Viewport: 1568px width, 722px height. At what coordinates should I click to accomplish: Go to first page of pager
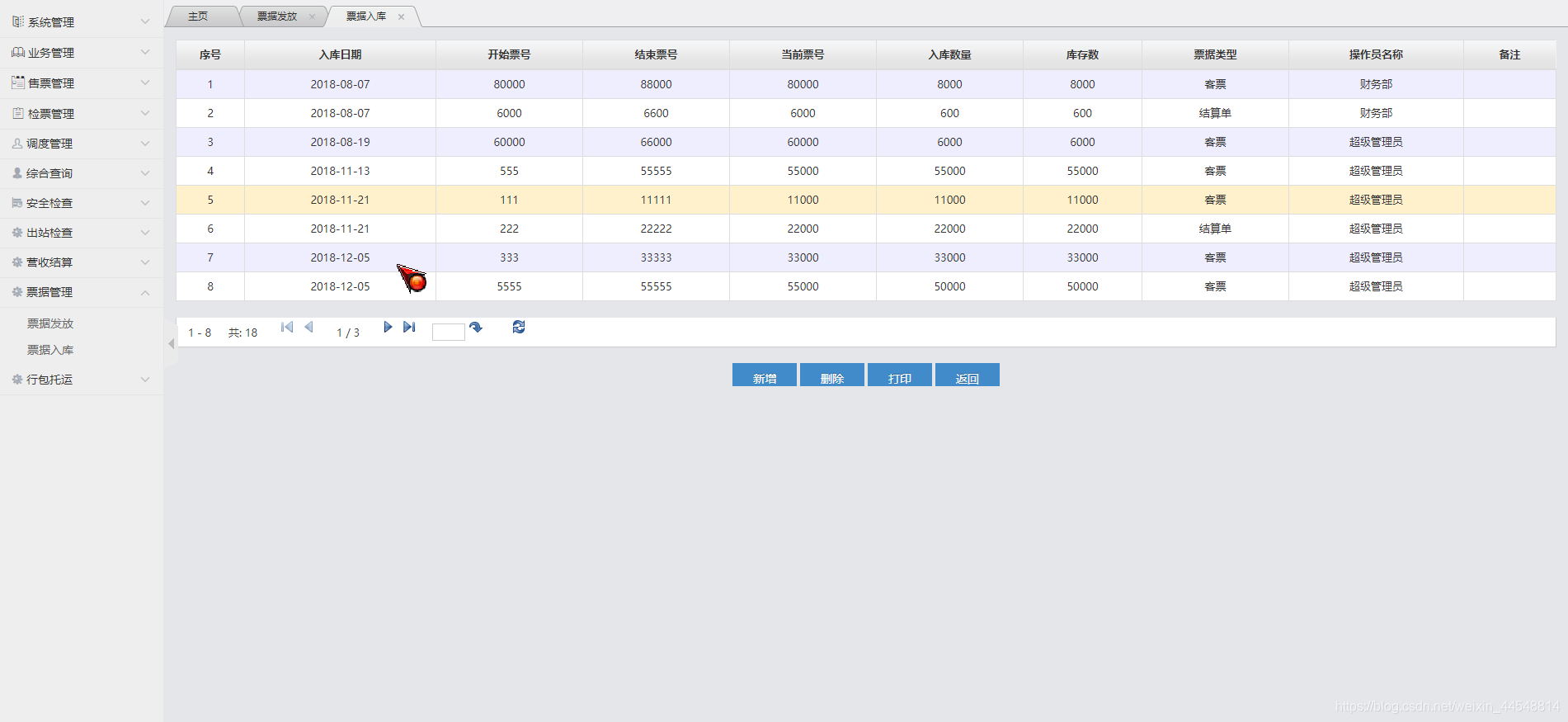[287, 327]
